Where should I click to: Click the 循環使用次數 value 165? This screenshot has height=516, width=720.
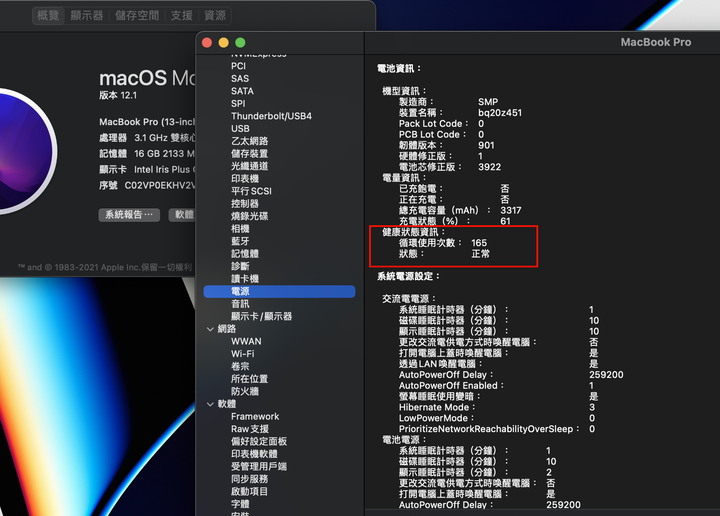(x=479, y=243)
